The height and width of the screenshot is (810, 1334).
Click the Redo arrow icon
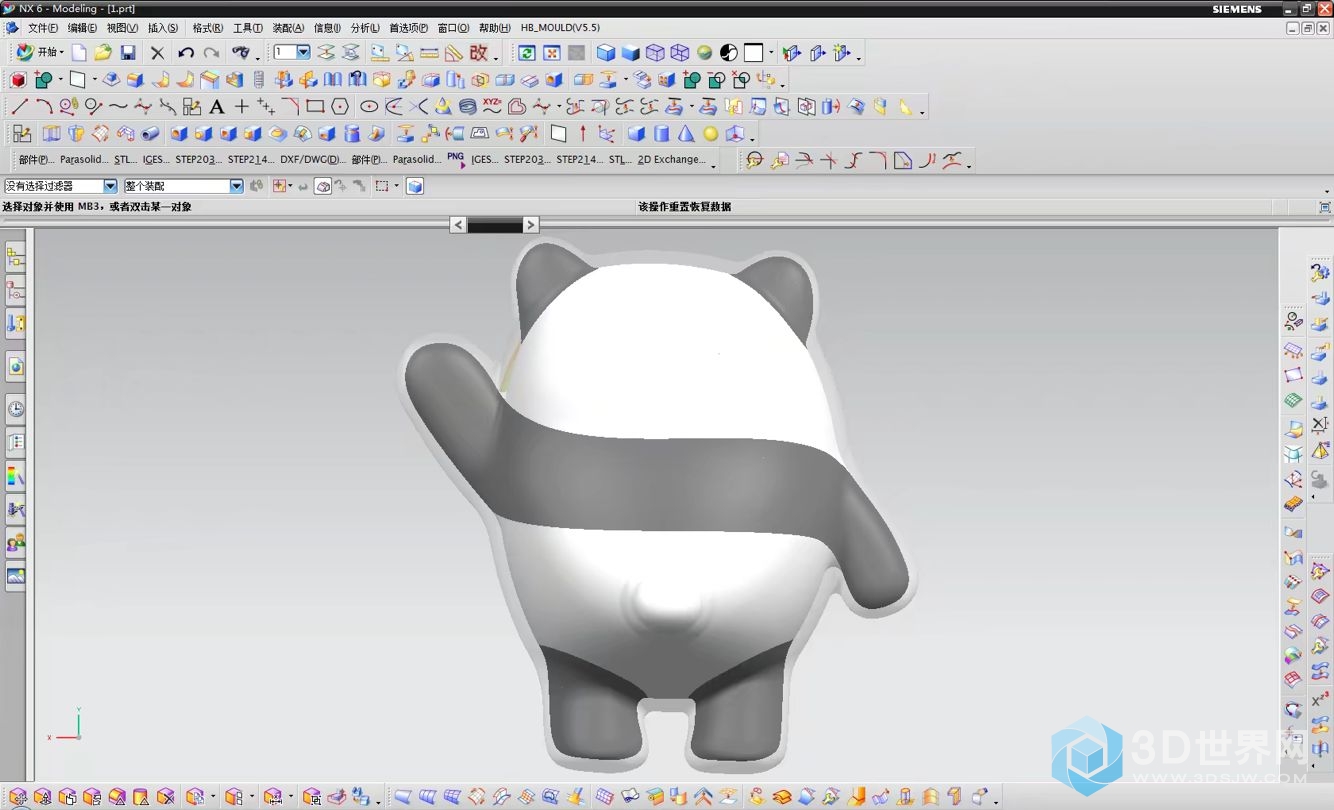click(211, 53)
